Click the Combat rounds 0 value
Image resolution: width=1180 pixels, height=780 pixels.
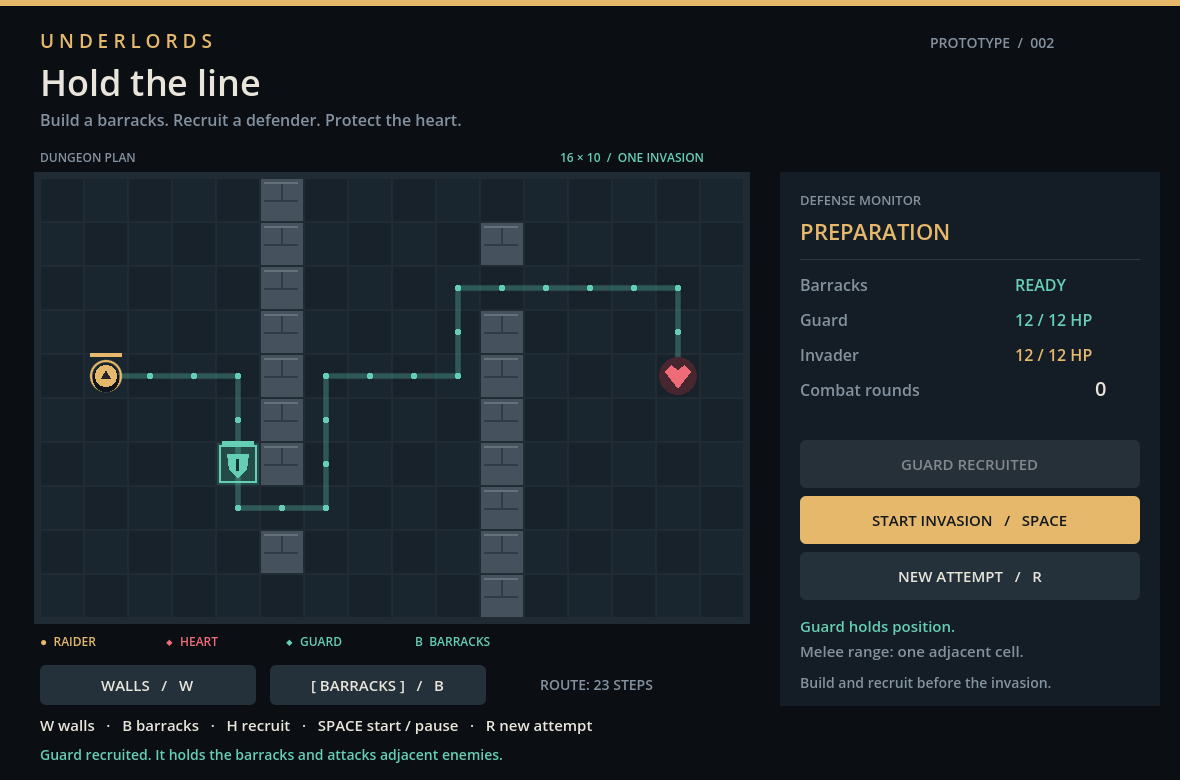tap(1100, 389)
